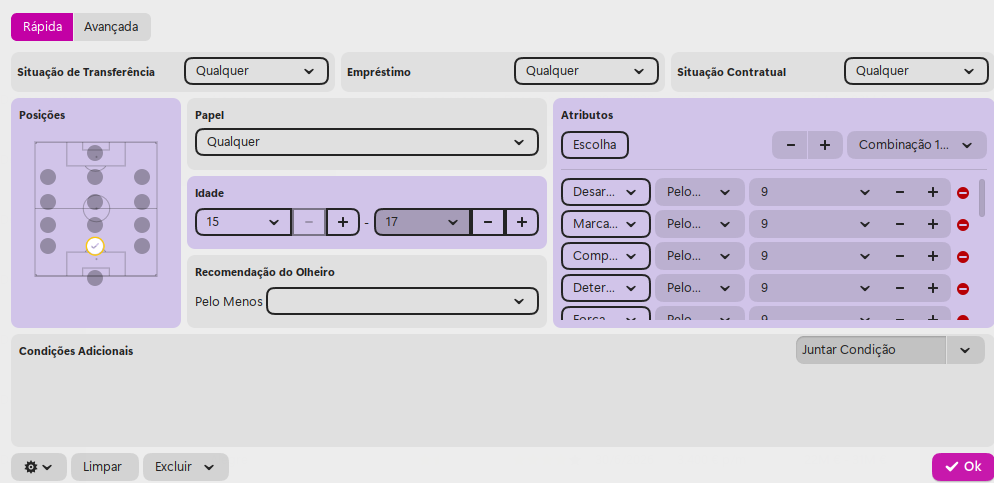
Task: Toggle the defensive midfielder position dot
Action: (95, 225)
